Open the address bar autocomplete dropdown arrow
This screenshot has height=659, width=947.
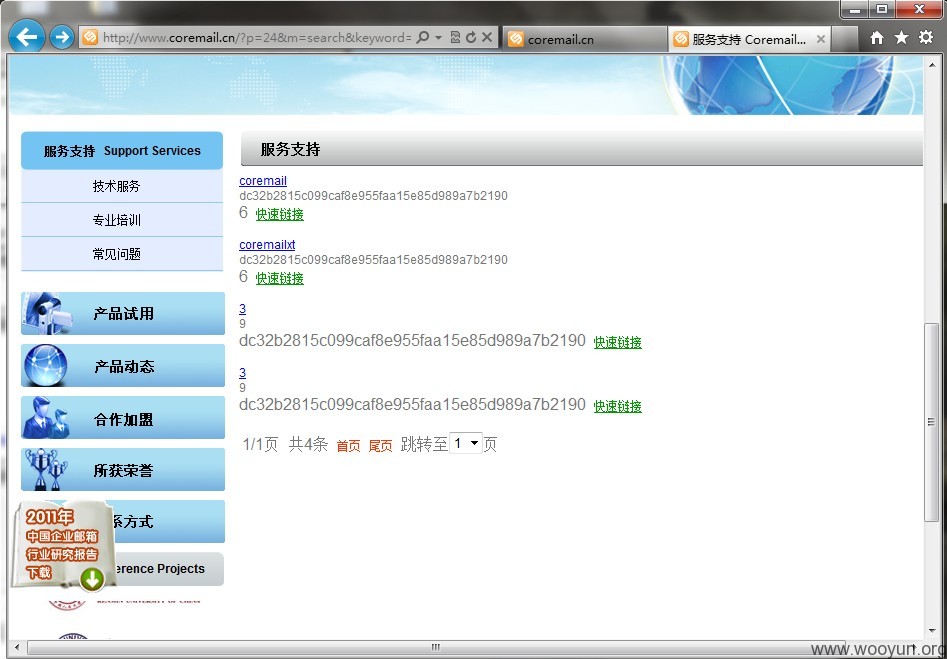[x=438, y=37]
